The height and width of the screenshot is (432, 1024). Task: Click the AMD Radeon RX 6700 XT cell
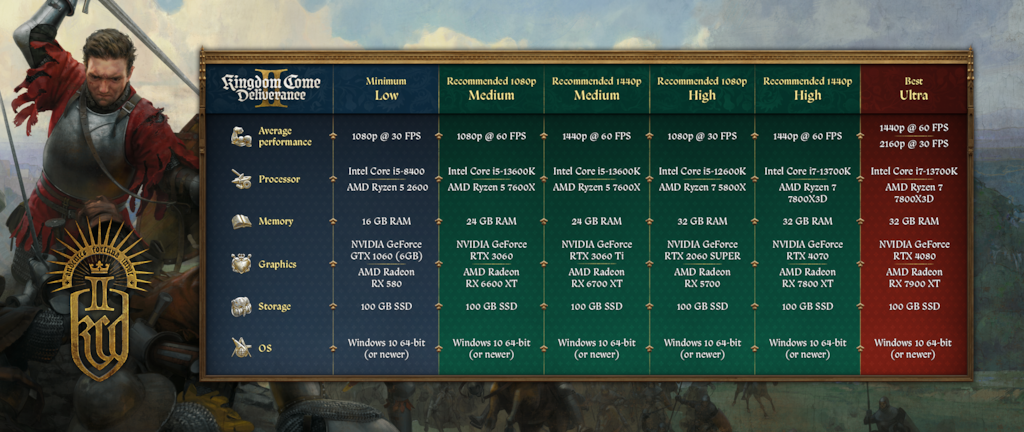tap(596, 277)
